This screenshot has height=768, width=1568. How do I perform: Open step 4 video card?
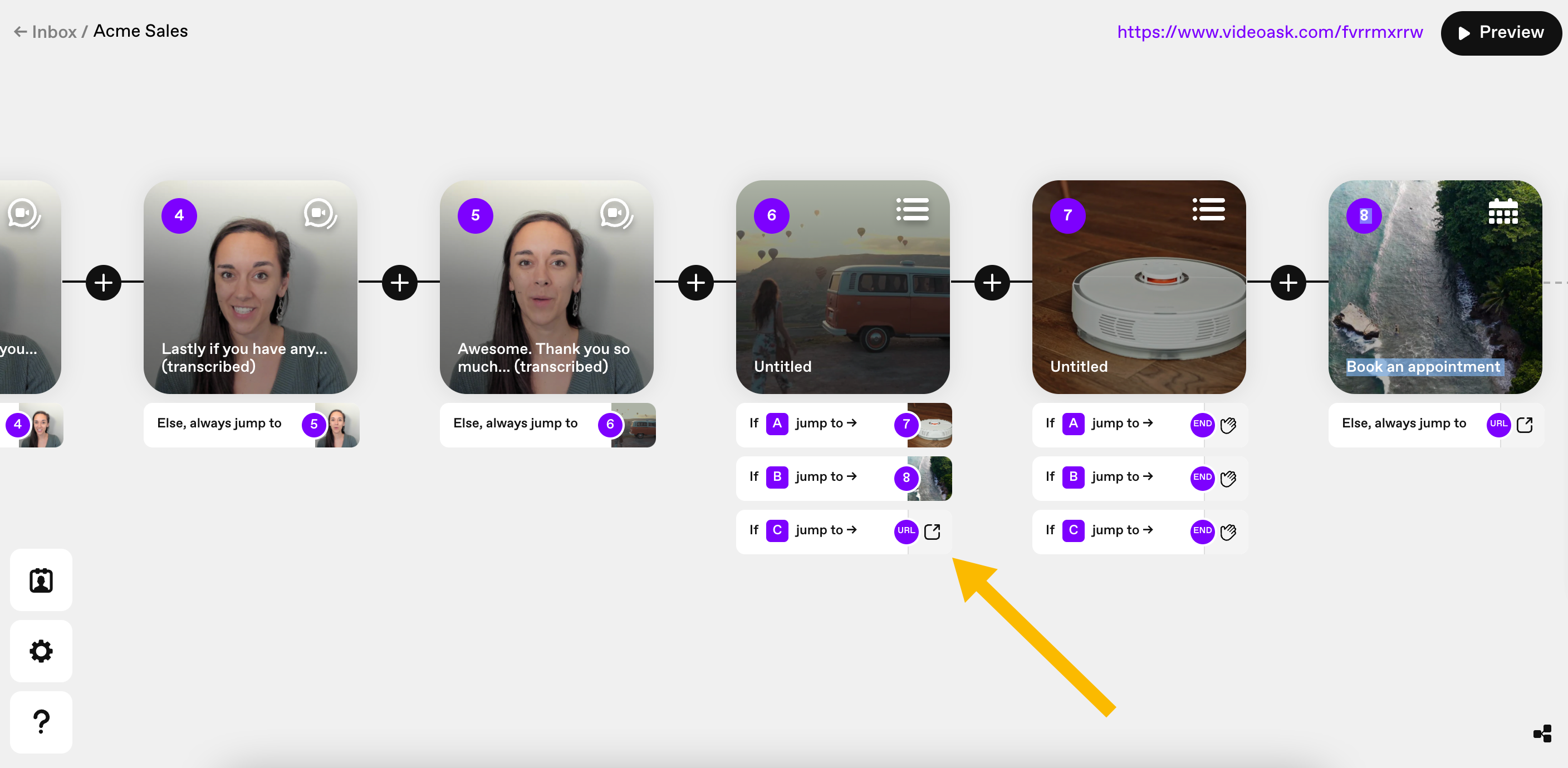[x=250, y=287]
